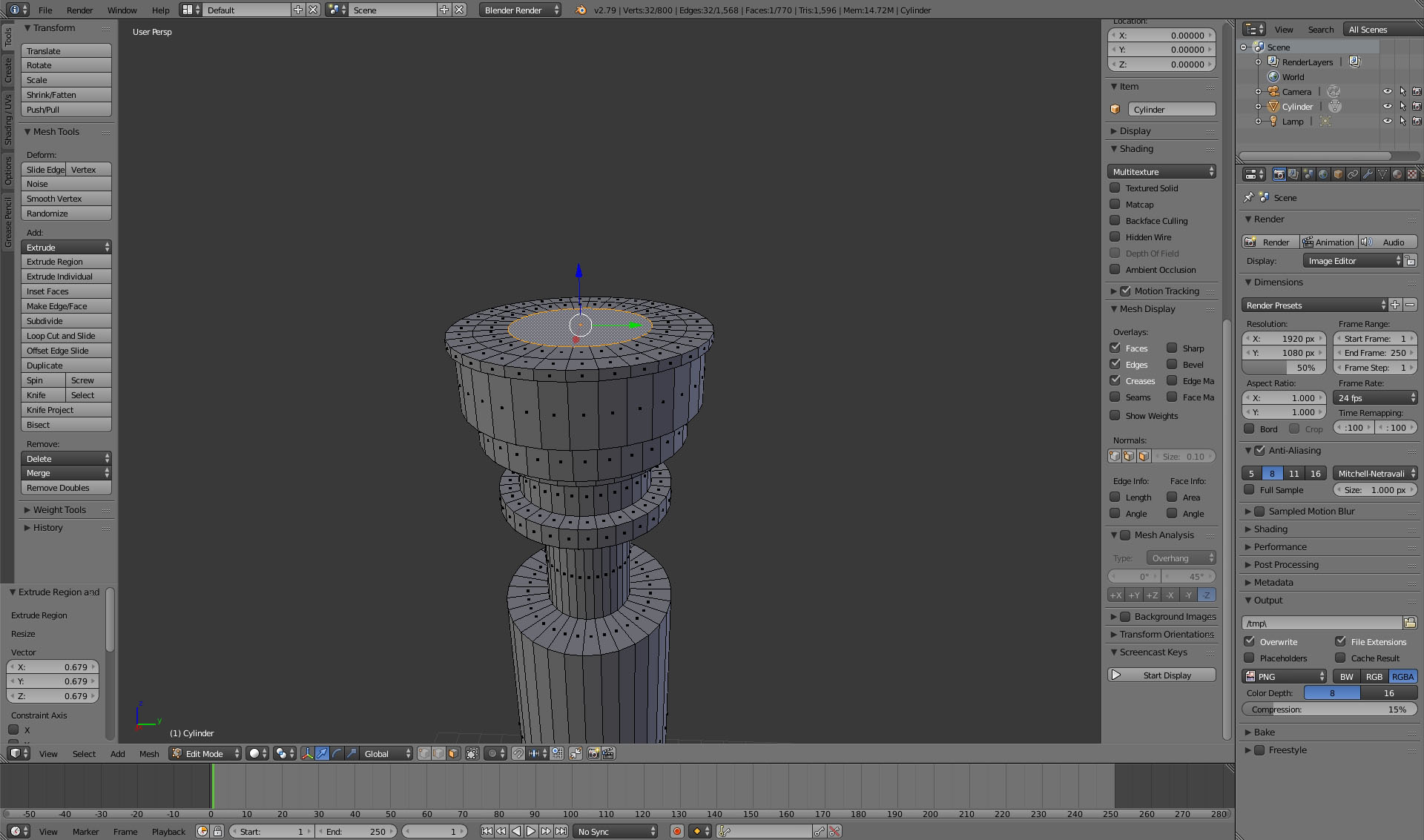Open the Constraints properties tab chain icon
The image size is (1424, 840).
pyautogui.click(x=1353, y=174)
